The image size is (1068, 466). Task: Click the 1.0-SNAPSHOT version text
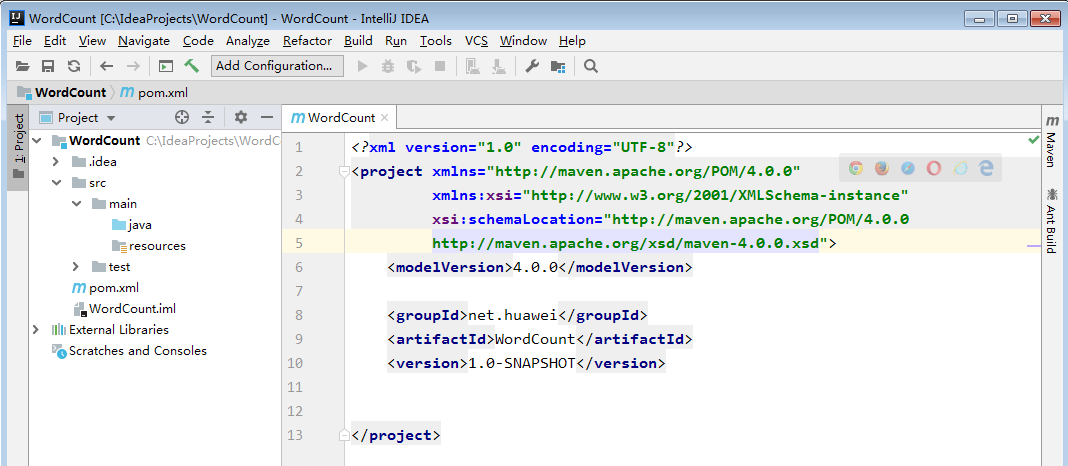point(522,363)
